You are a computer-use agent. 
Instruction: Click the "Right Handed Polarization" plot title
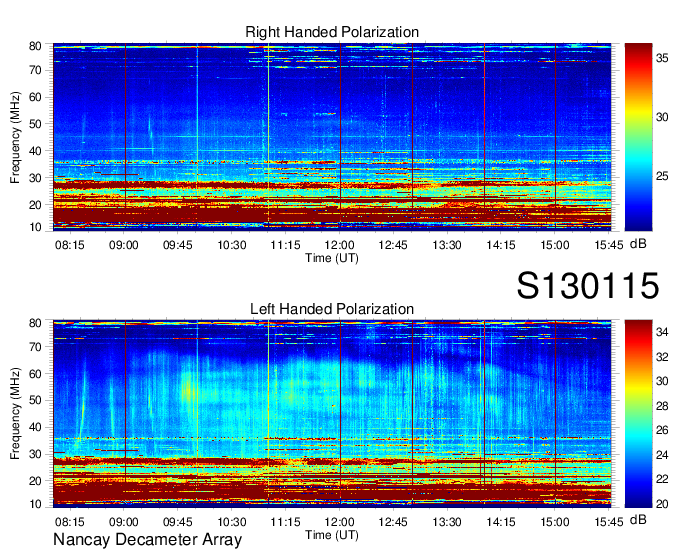(x=332, y=32)
